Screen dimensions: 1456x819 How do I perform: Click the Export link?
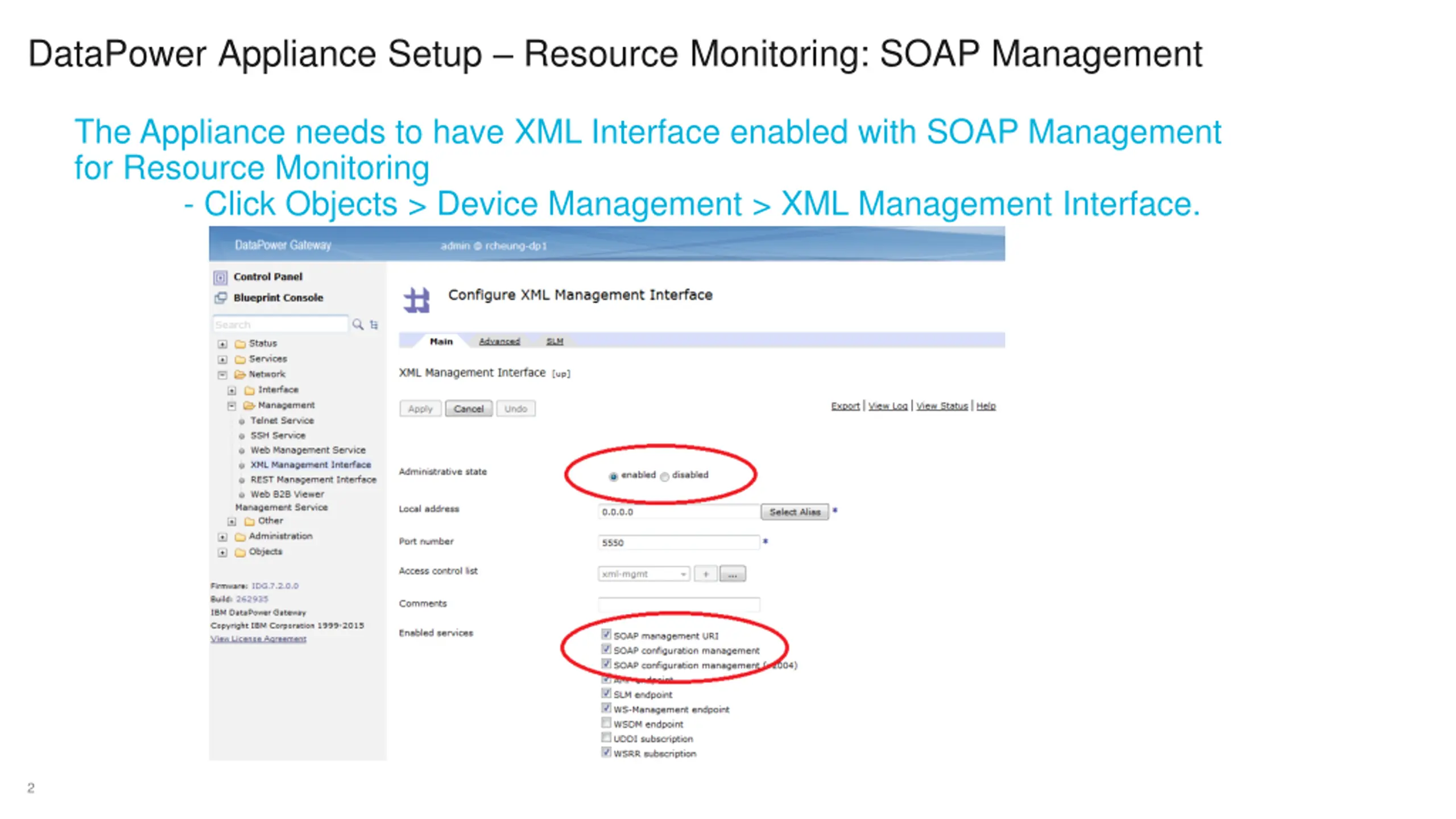pos(845,406)
